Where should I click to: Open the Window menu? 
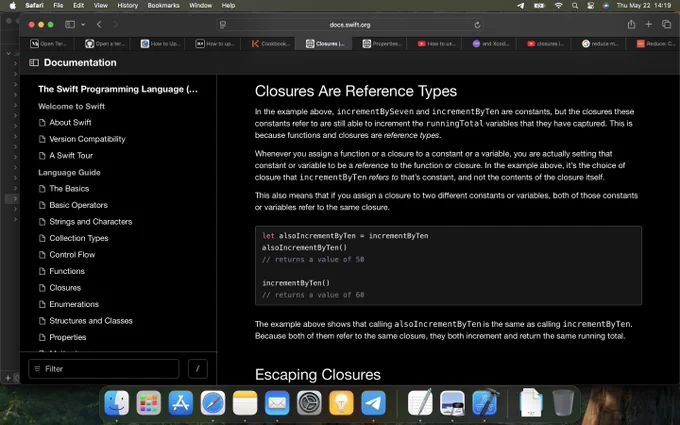click(200, 6)
